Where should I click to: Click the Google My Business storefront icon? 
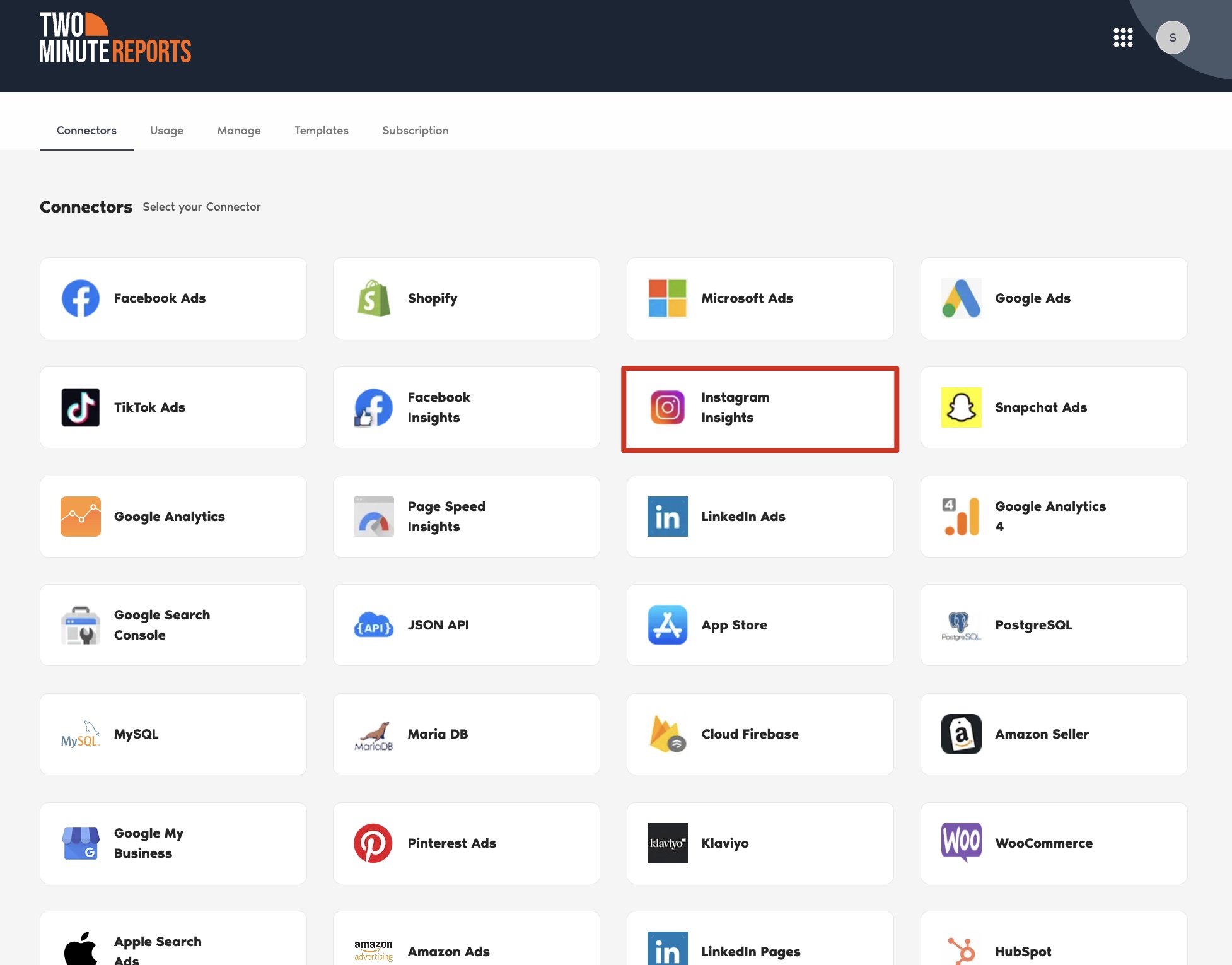click(81, 843)
